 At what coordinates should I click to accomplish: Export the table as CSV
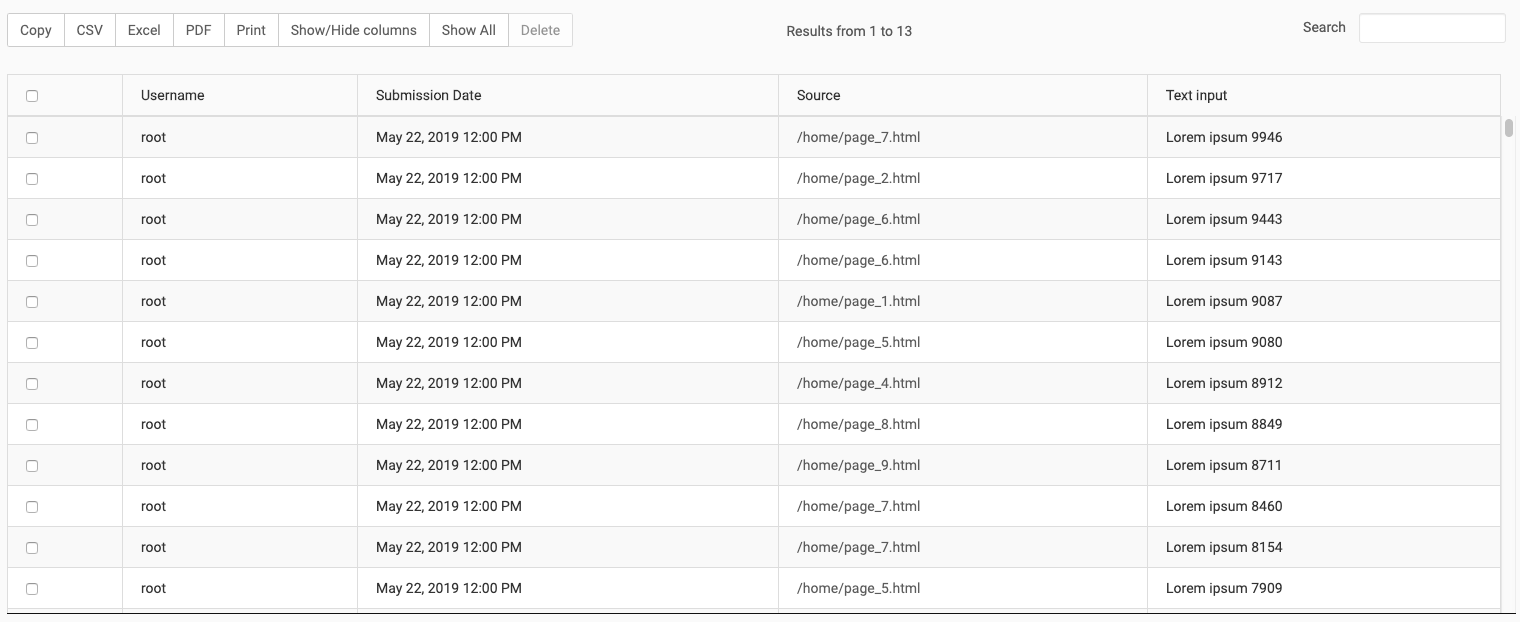click(89, 29)
